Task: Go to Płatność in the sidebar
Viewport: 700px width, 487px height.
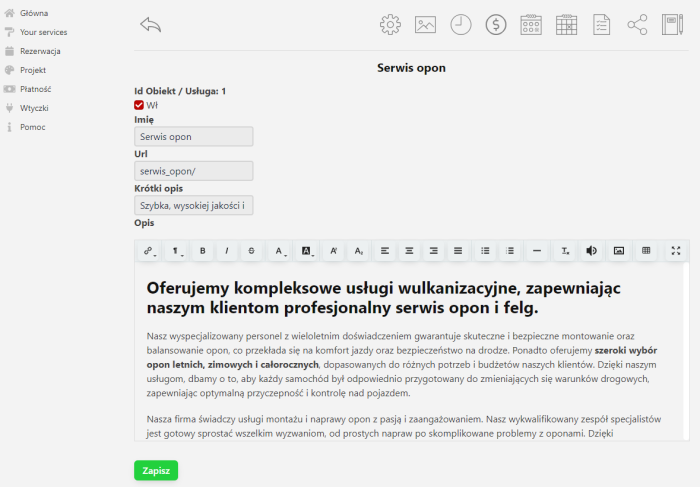Action: point(34,89)
